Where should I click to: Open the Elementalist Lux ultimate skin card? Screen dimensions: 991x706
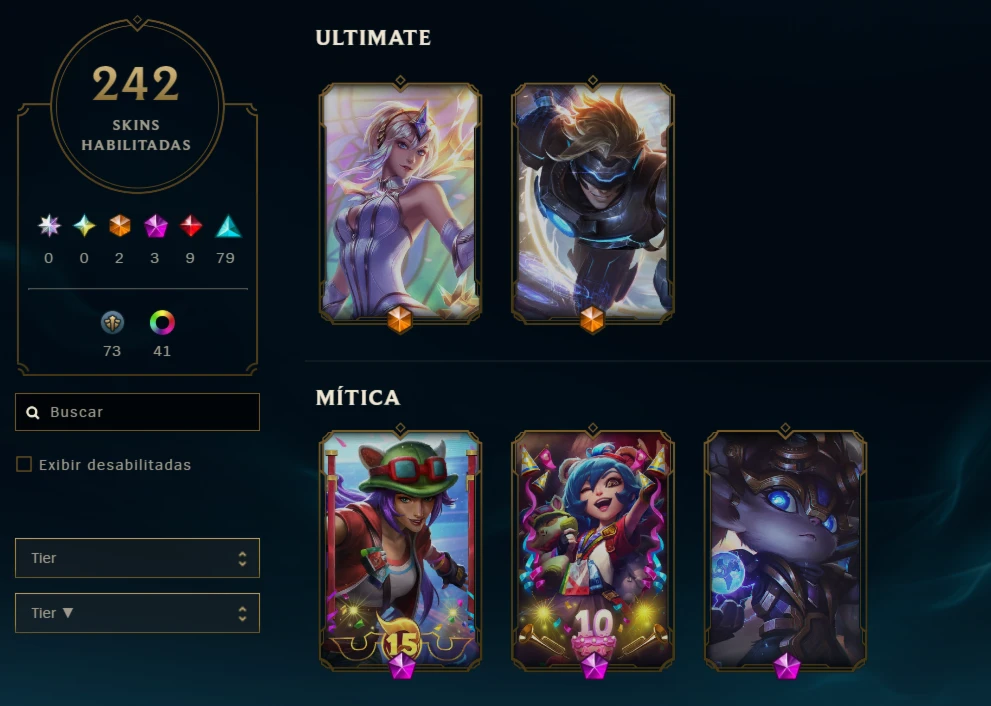click(400, 203)
